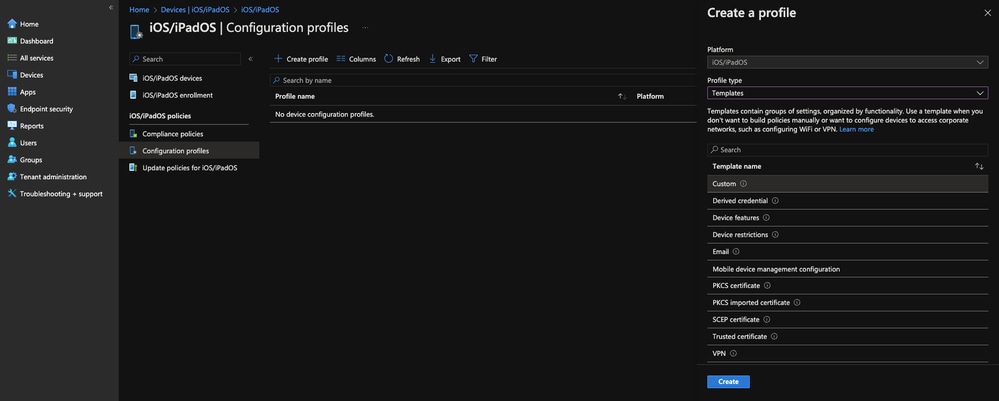Click the info icon beside Trusted certificate

[x=774, y=336]
